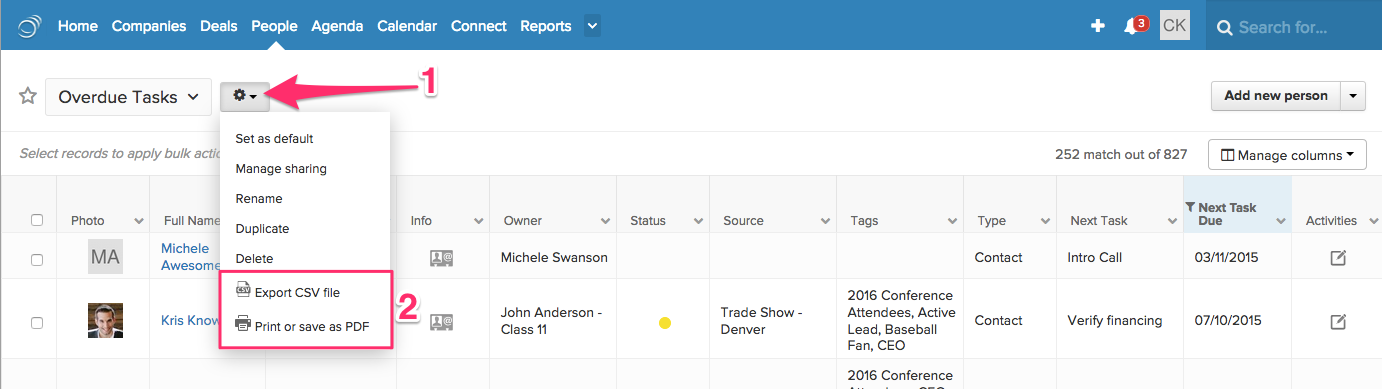Check the Kris row checkbox
Screen dimensions: 1382x389
(x=37, y=322)
